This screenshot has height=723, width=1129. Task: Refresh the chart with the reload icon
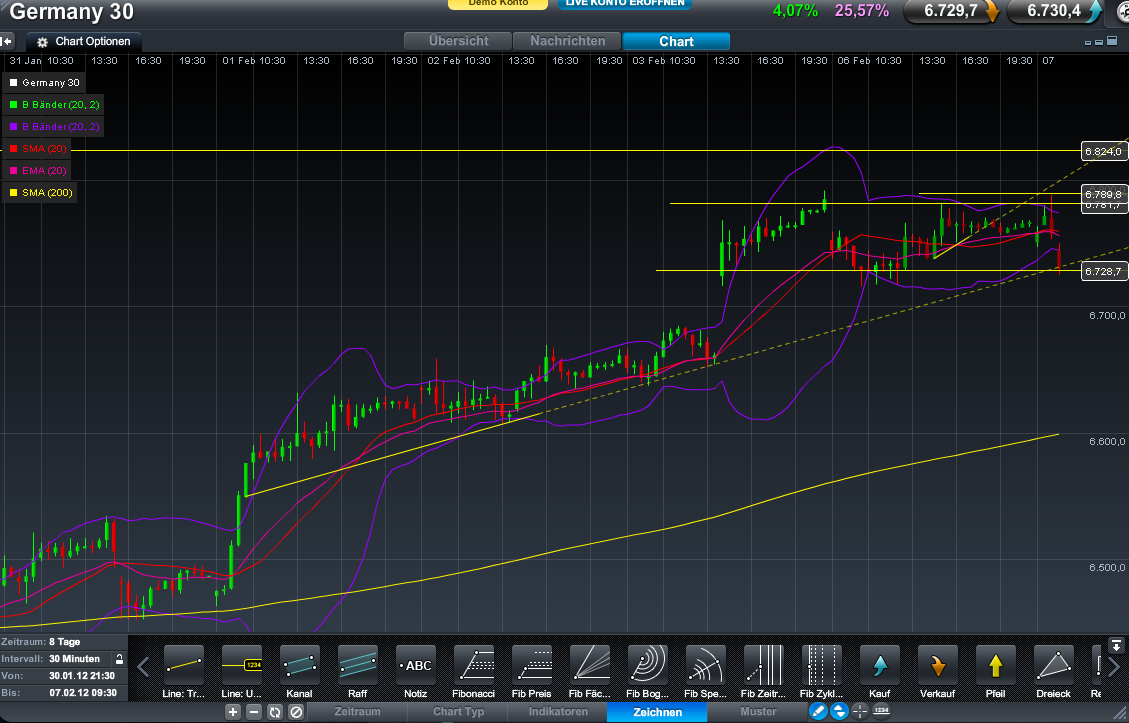(274, 712)
